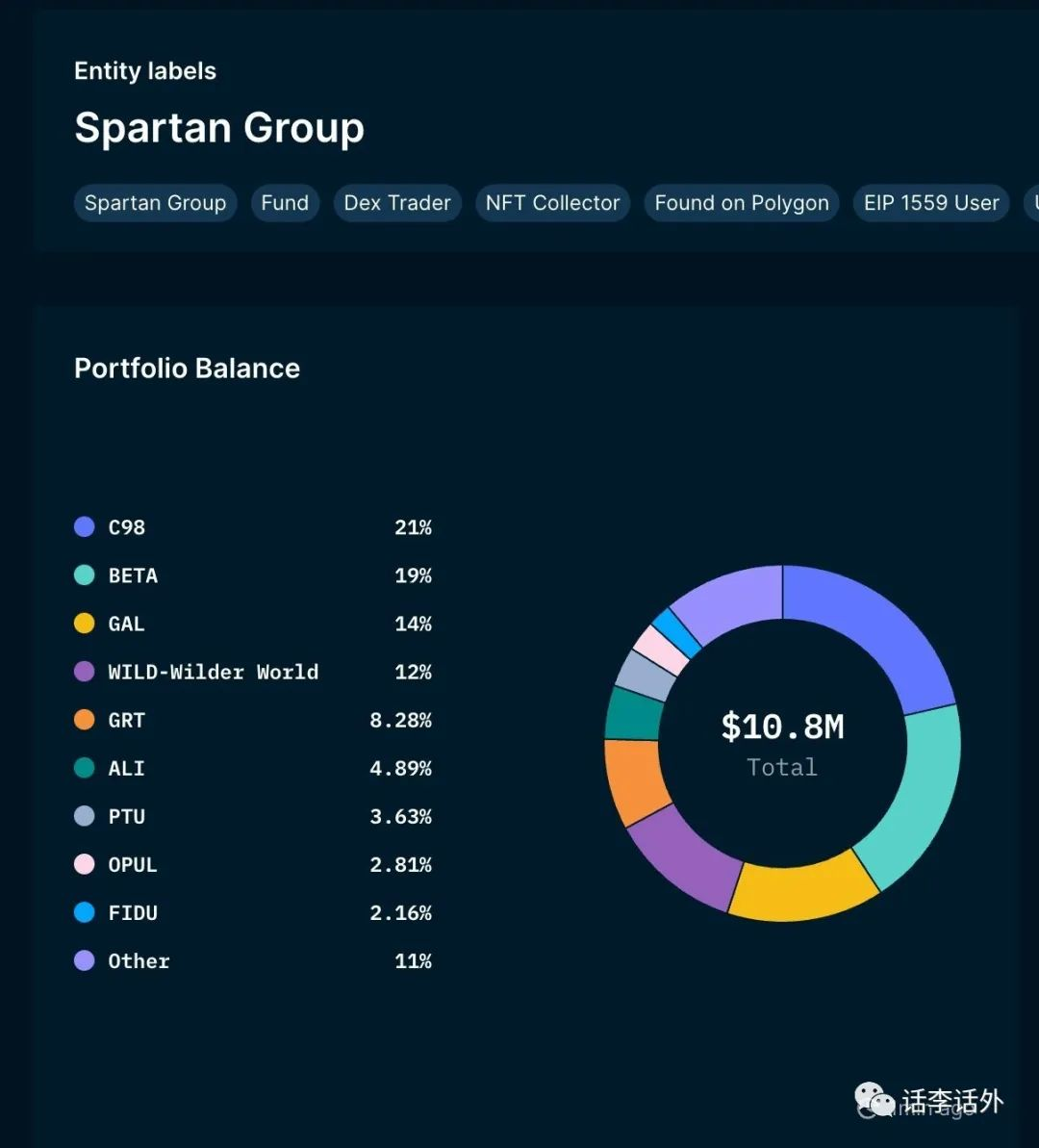This screenshot has width=1039, height=1148.
Task: Click the FIDU blue legend dot
Action: [85, 913]
